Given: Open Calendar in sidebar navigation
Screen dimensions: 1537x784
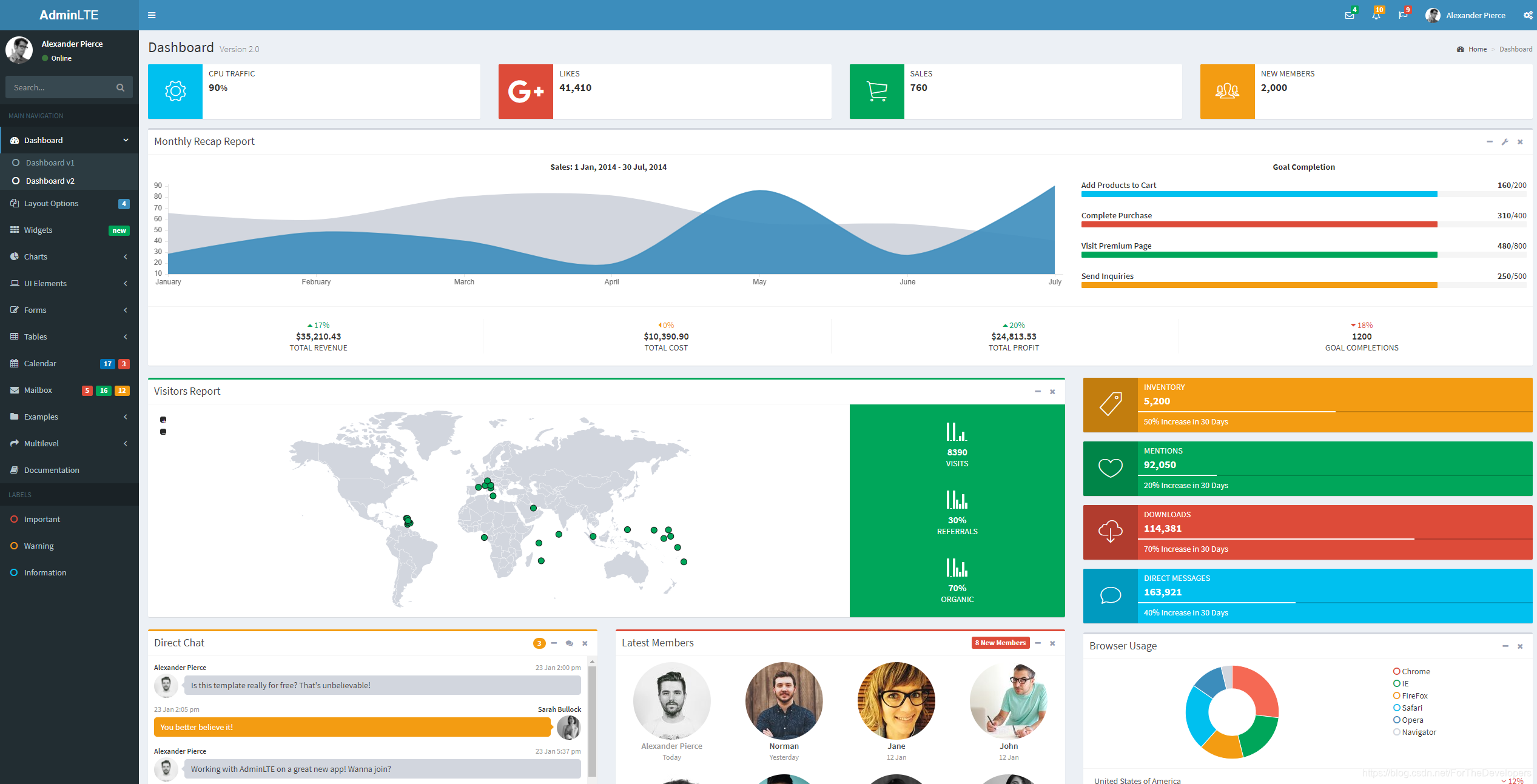Looking at the screenshot, I should [40, 363].
